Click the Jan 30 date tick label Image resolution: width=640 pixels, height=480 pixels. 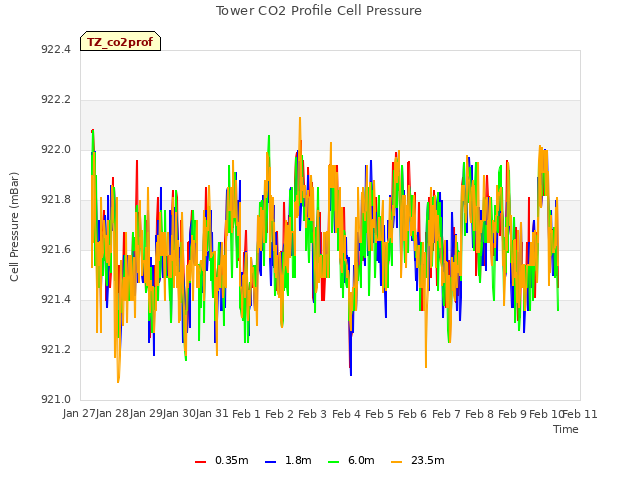[x=179, y=413]
